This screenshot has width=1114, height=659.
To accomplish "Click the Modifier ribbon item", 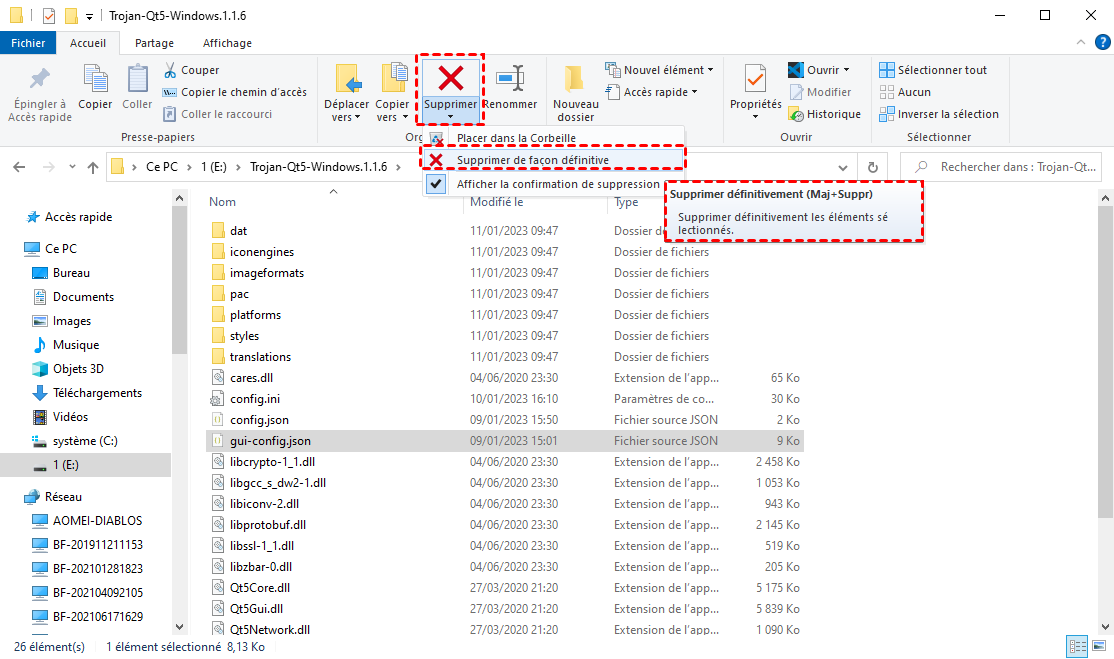I will point(820,92).
